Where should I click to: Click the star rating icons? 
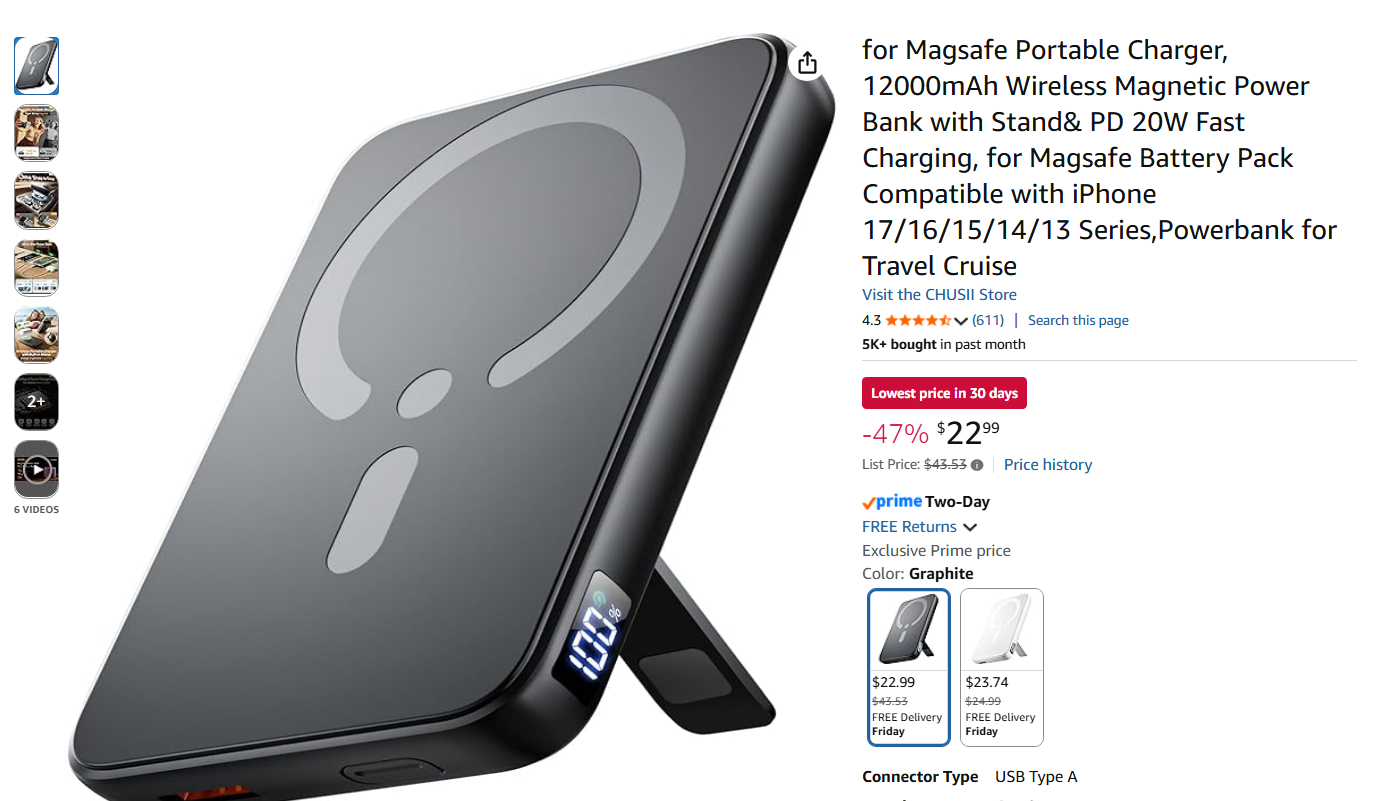click(x=918, y=321)
